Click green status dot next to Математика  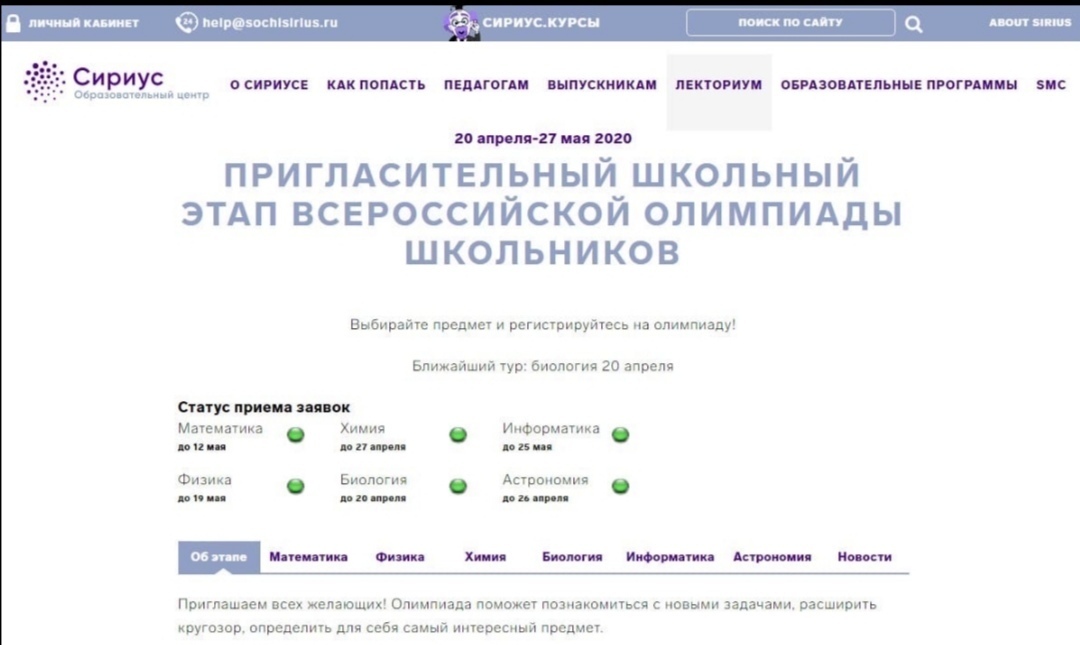296,435
